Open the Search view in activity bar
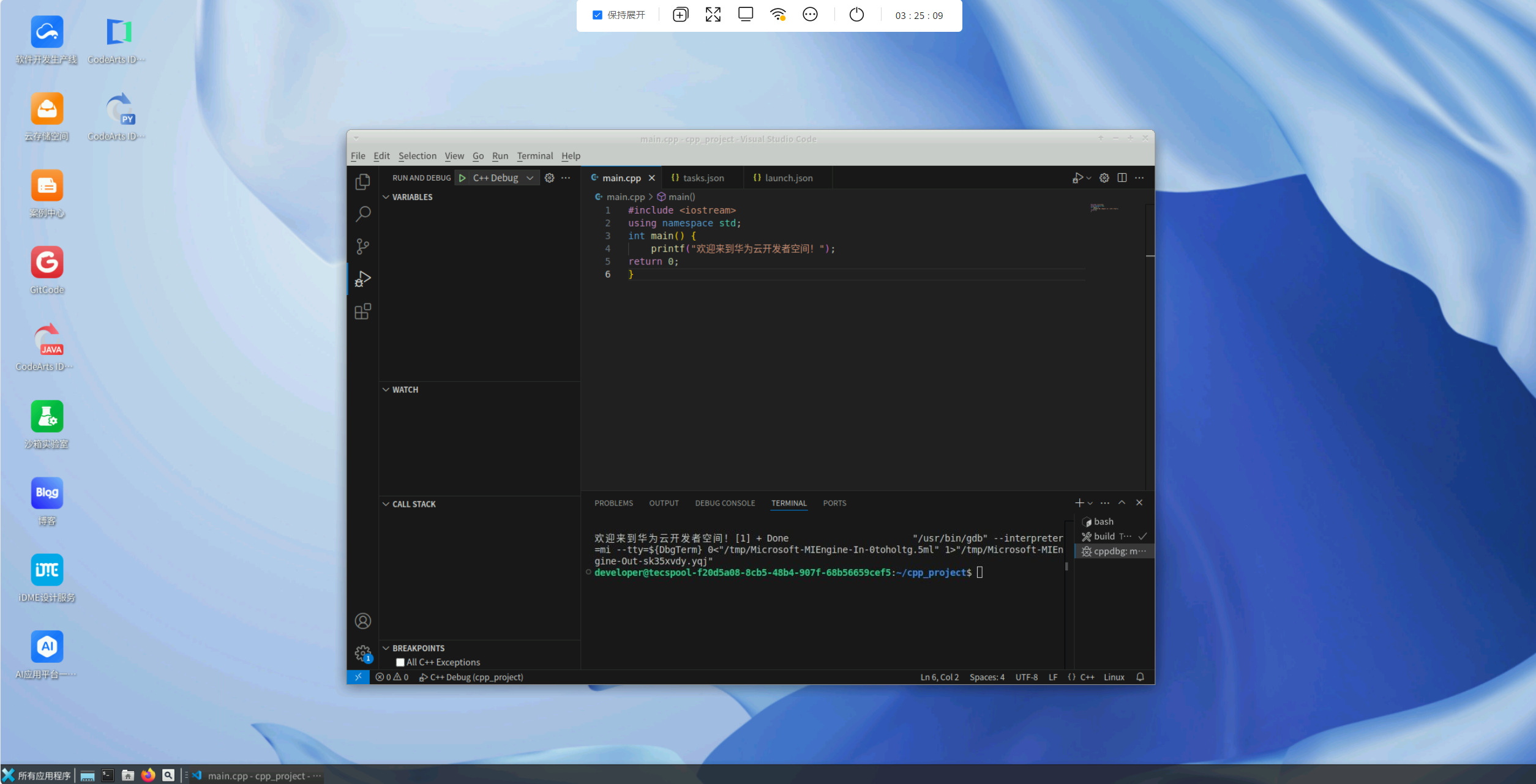Screen dimensions: 1536x784 click(x=362, y=214)
